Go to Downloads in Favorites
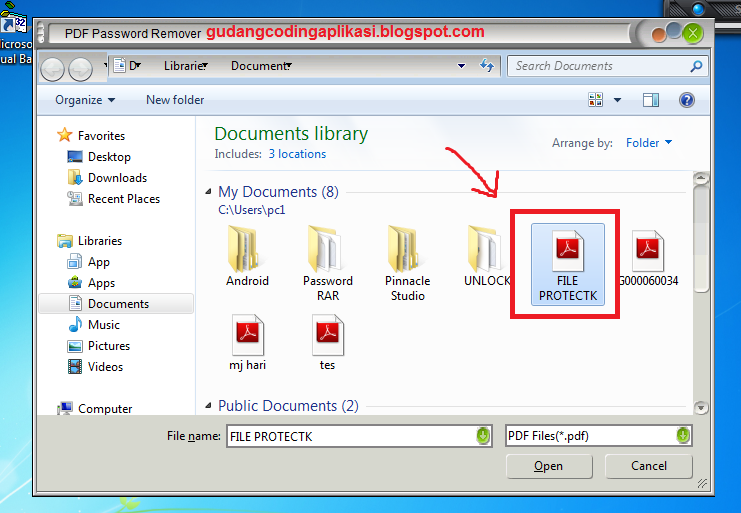 [x=117, y=178]
